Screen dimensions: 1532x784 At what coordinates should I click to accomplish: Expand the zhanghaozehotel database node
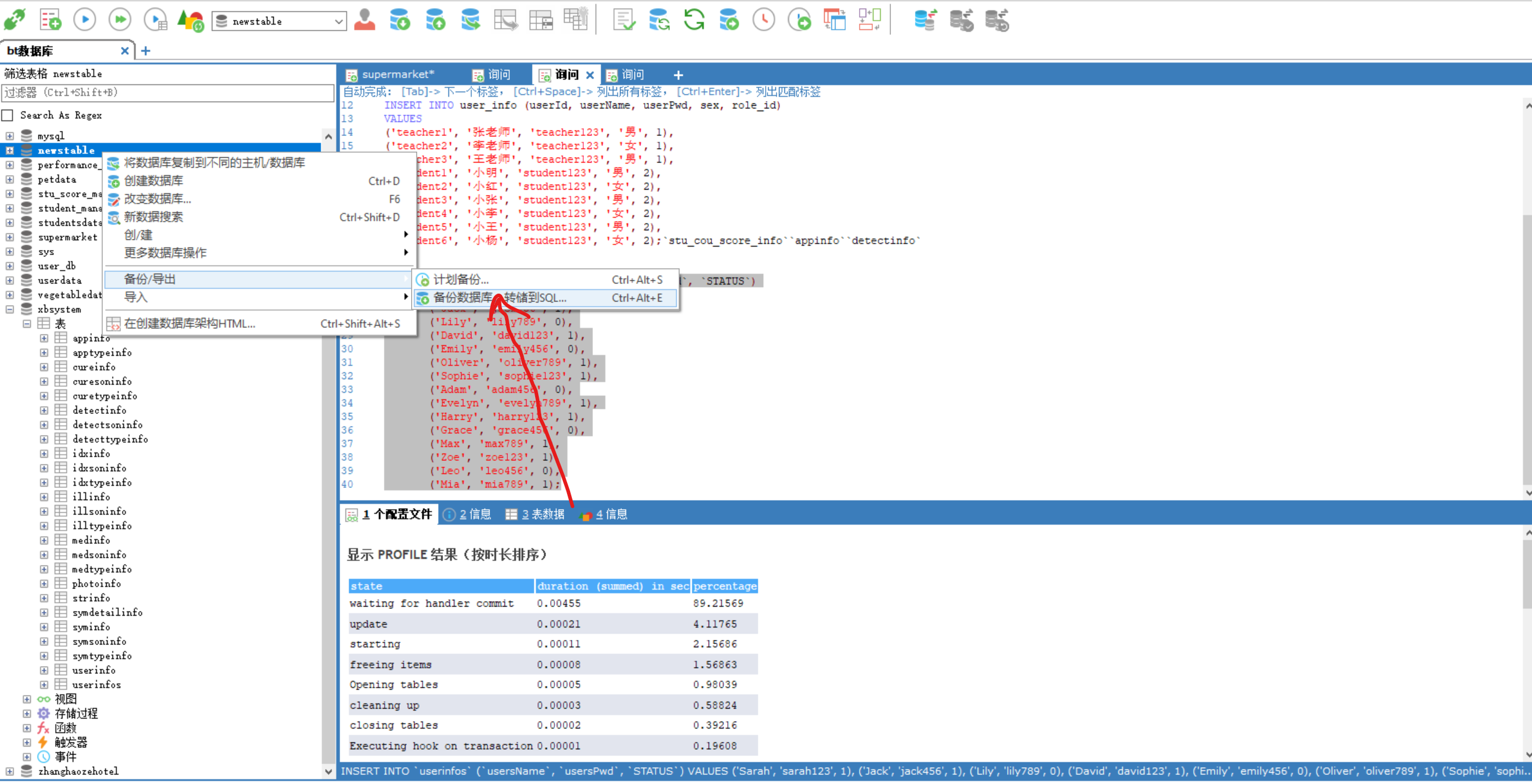[x=10, y=771]
